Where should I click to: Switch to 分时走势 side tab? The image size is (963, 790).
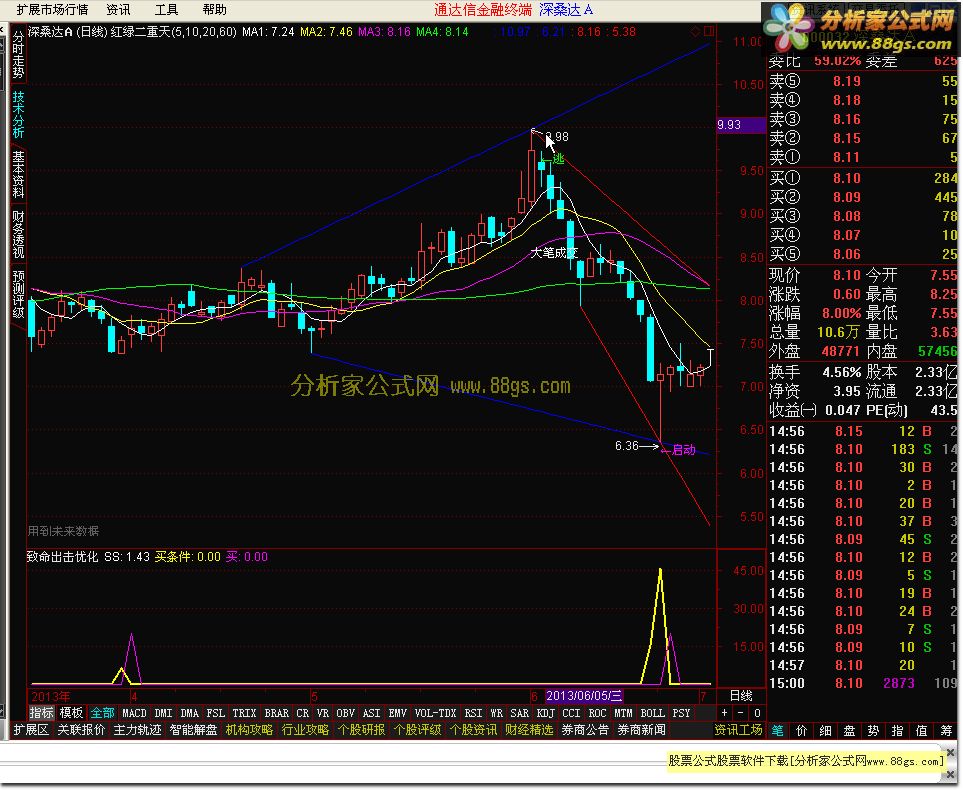18,55
